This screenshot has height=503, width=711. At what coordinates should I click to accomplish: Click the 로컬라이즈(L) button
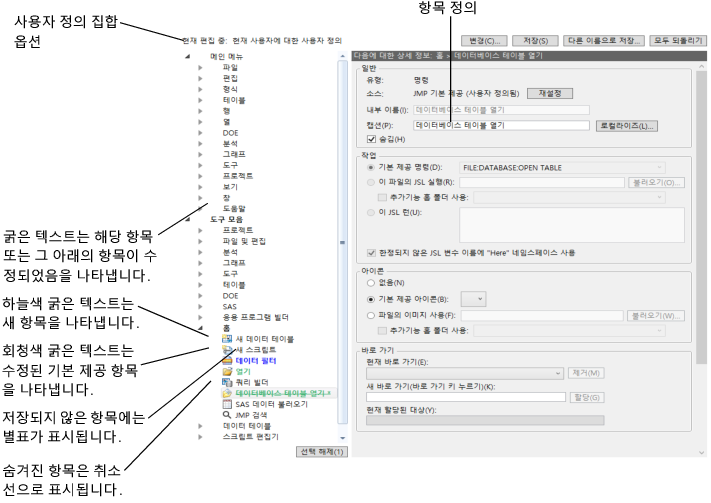[x=627, y=126]
